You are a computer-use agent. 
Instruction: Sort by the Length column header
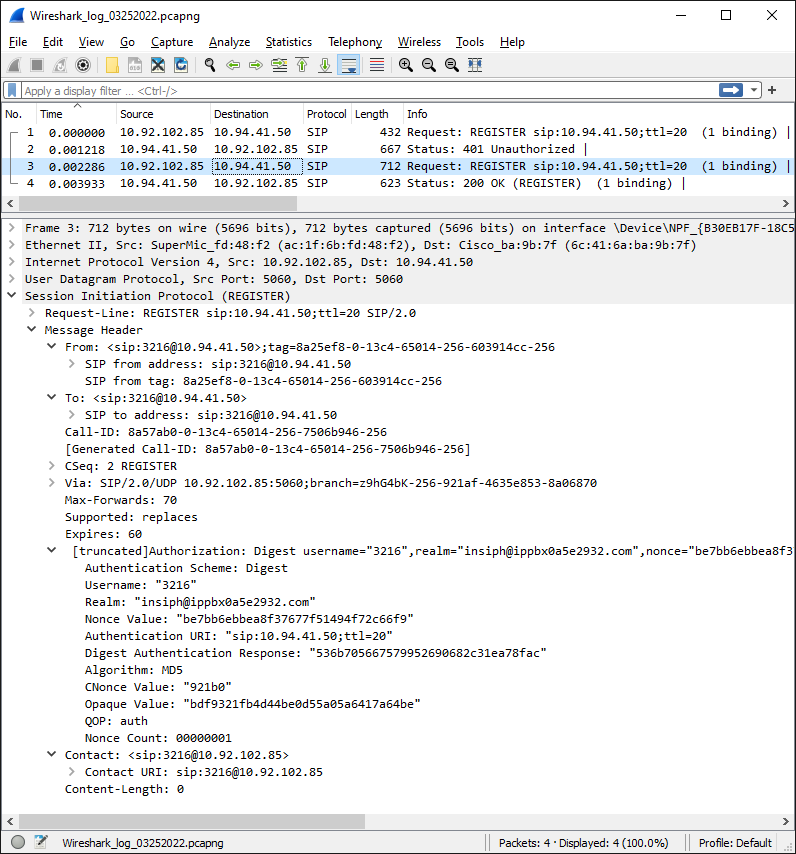(x=377, y=114)
